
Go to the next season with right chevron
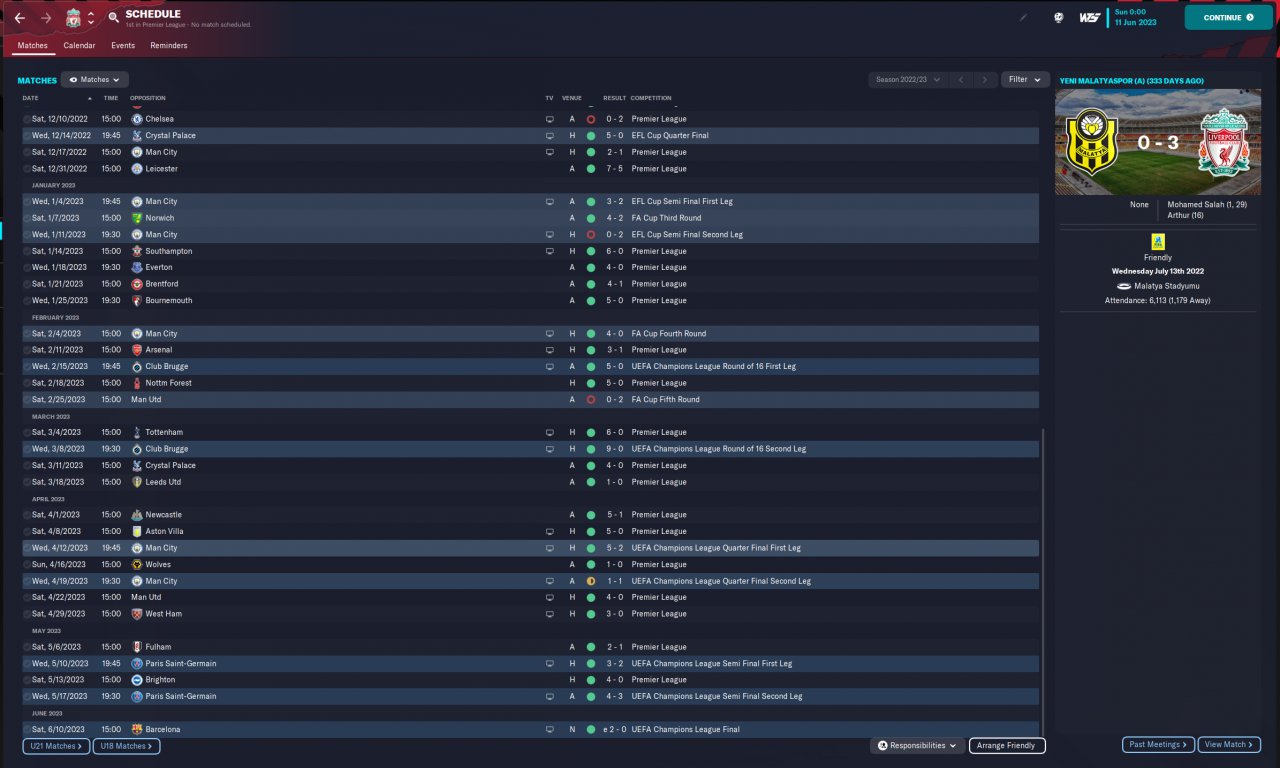pos(986,79)
